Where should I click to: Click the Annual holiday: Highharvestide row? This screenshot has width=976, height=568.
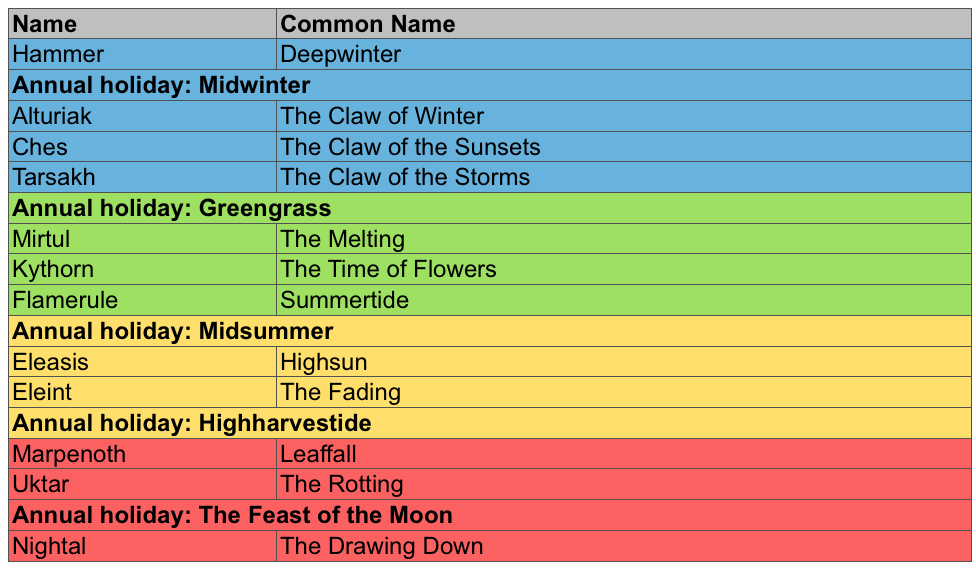coord(490,423)
